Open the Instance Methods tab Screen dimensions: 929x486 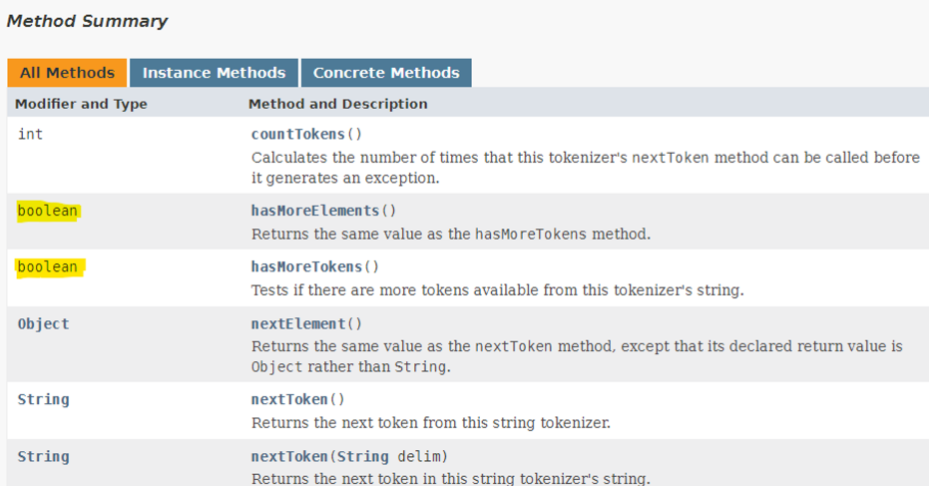click(214, 73)
